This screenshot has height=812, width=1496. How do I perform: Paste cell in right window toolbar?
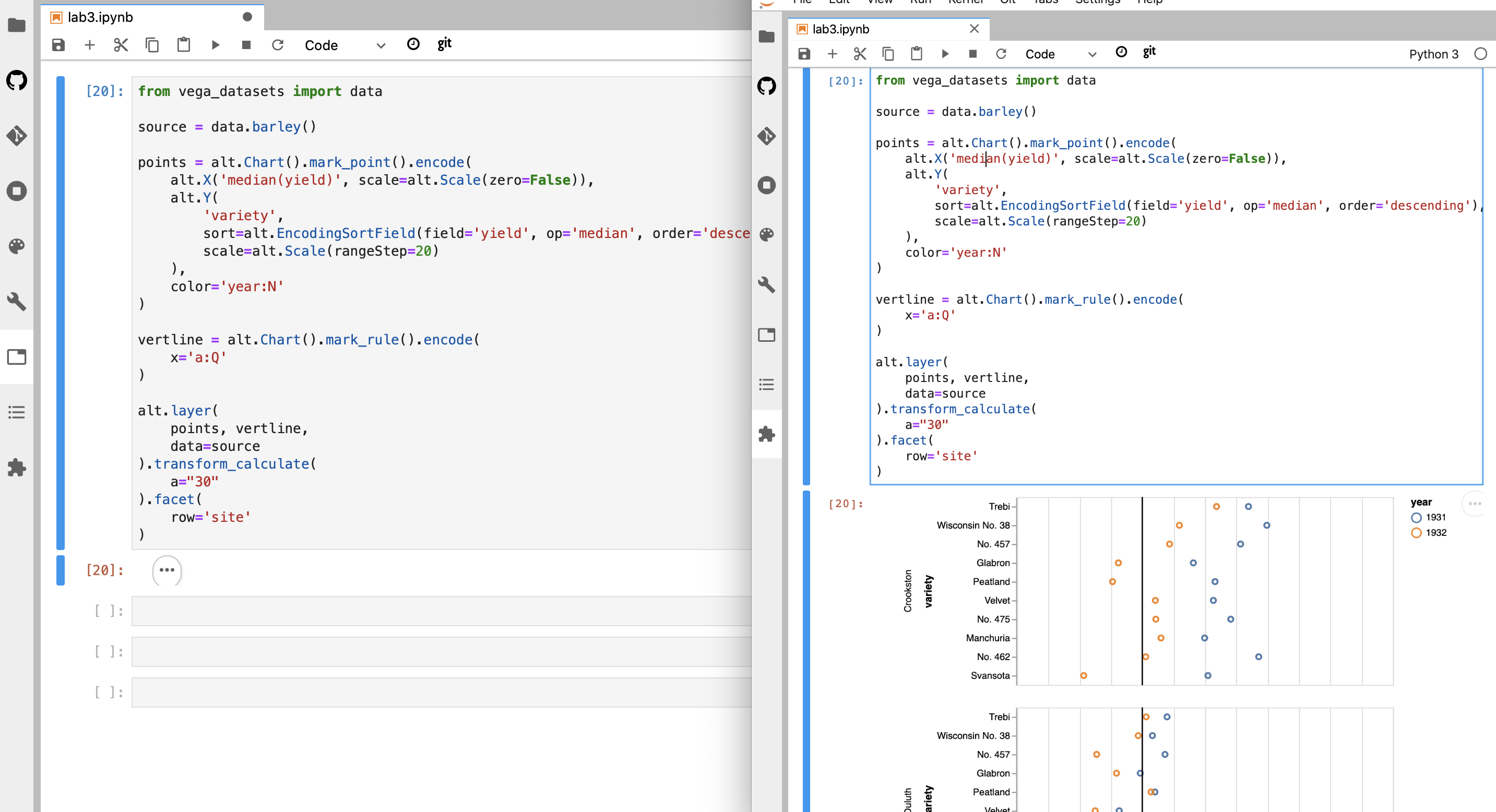(x=917, y=53)
